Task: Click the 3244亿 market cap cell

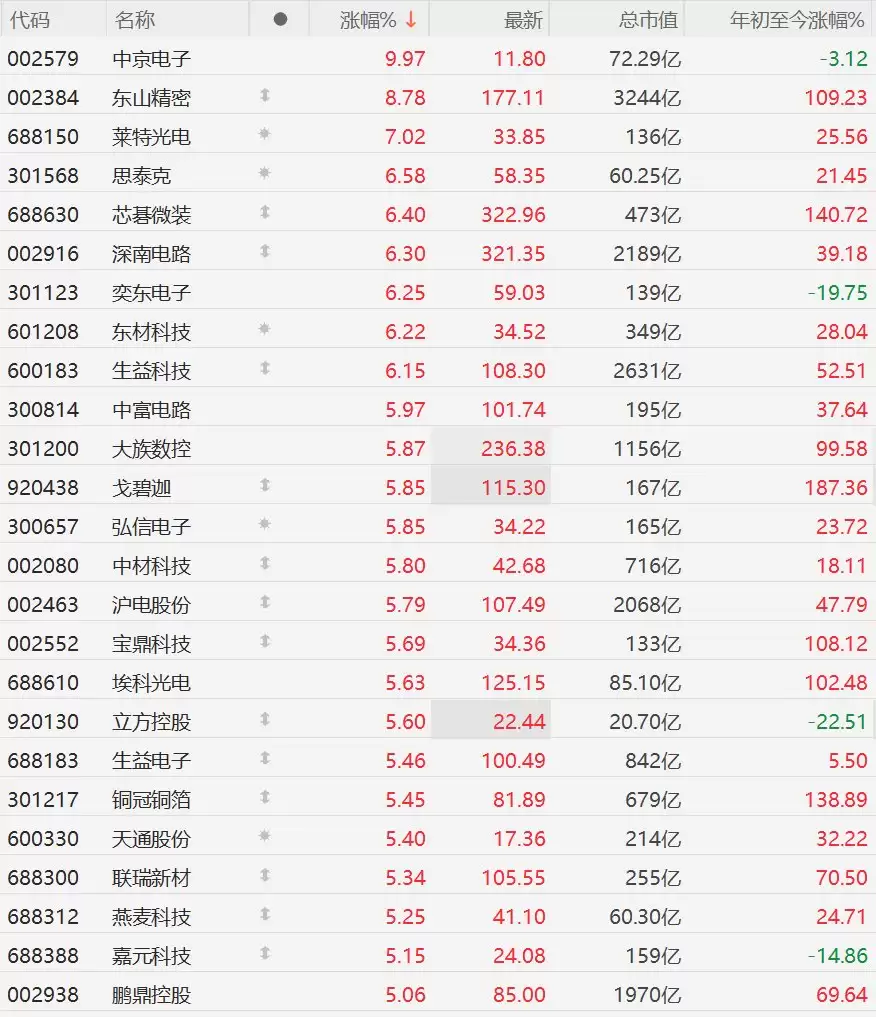Action: 647,98
